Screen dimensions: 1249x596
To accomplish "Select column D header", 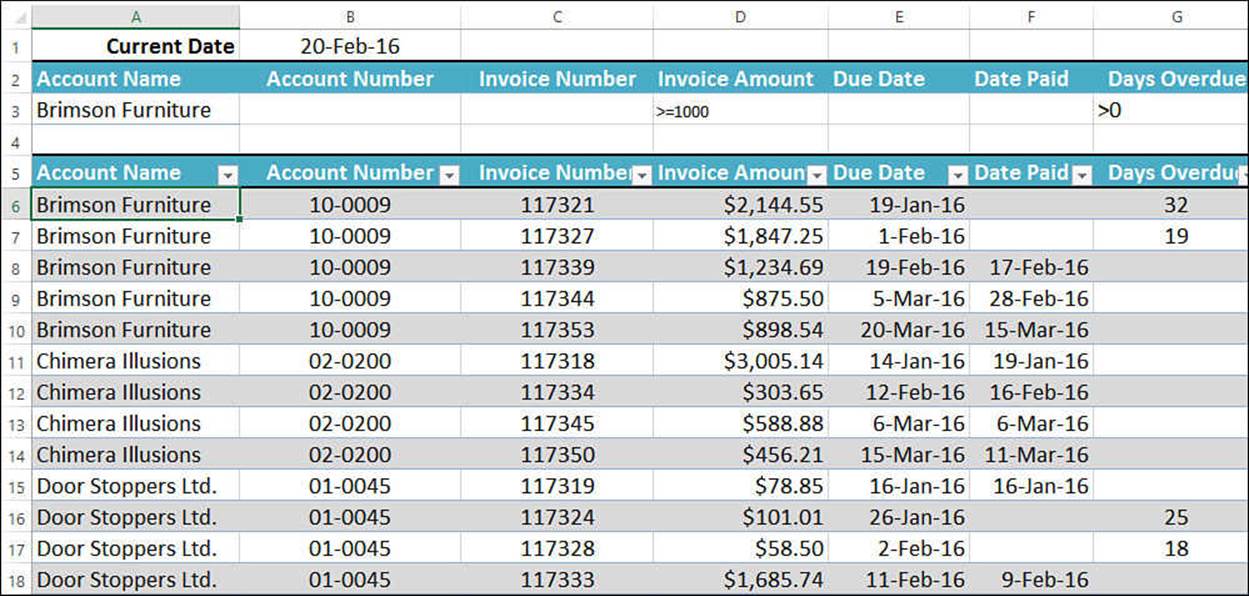I will (x=740, y=17).
